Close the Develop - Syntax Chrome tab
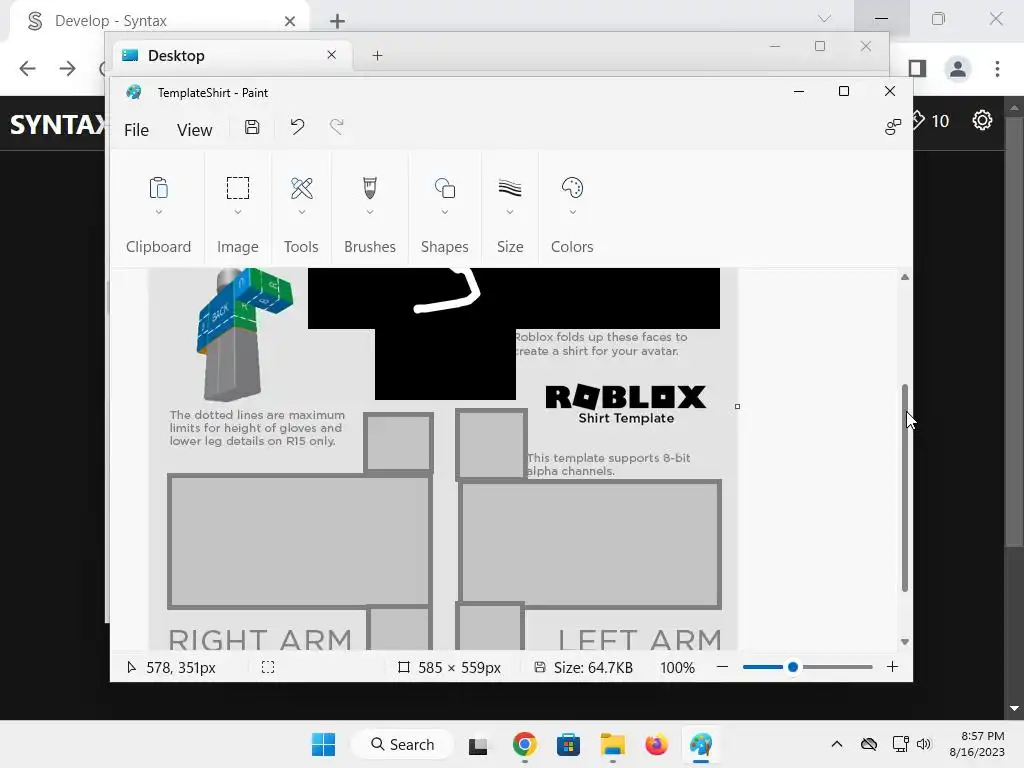This screenshot has width=1024, height=768. coord(290,22)
